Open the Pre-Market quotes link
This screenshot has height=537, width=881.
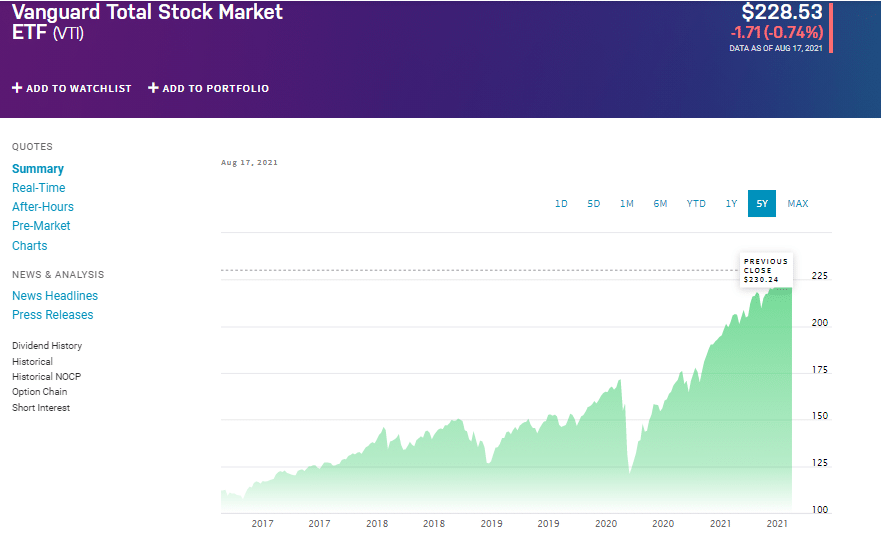coord(41,226)
